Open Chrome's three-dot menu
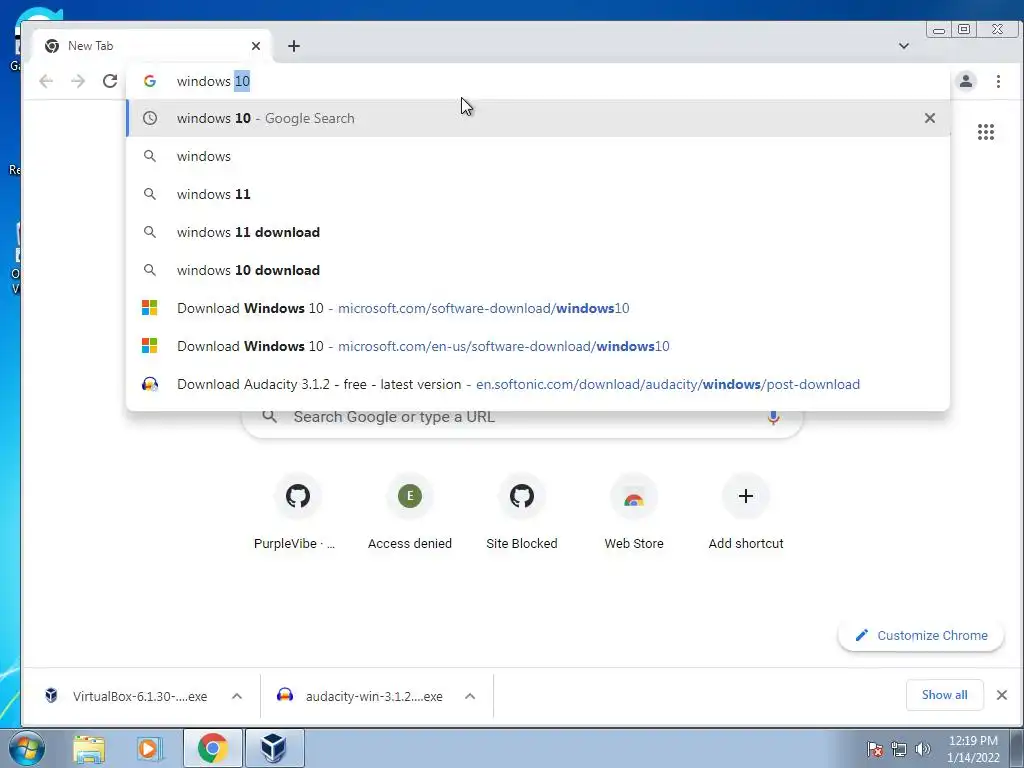This screenshot has width=1024, height=768. 998,81
